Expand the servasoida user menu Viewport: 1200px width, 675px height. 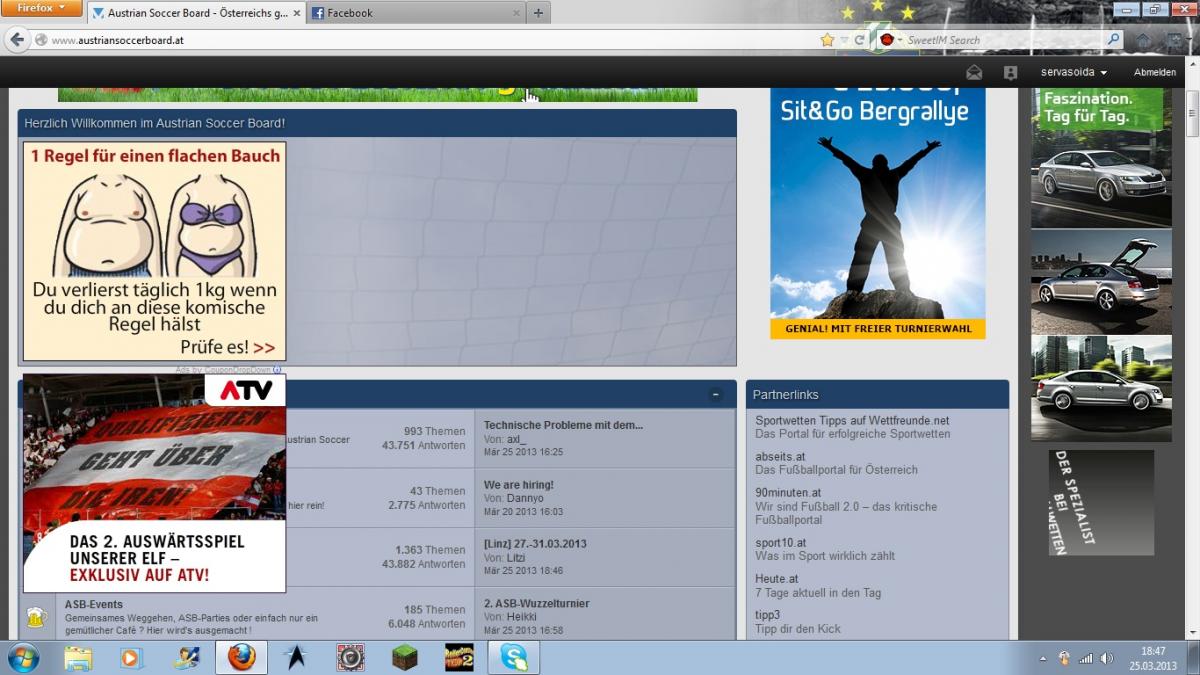pyautogui.click(x=1074, y=73)
